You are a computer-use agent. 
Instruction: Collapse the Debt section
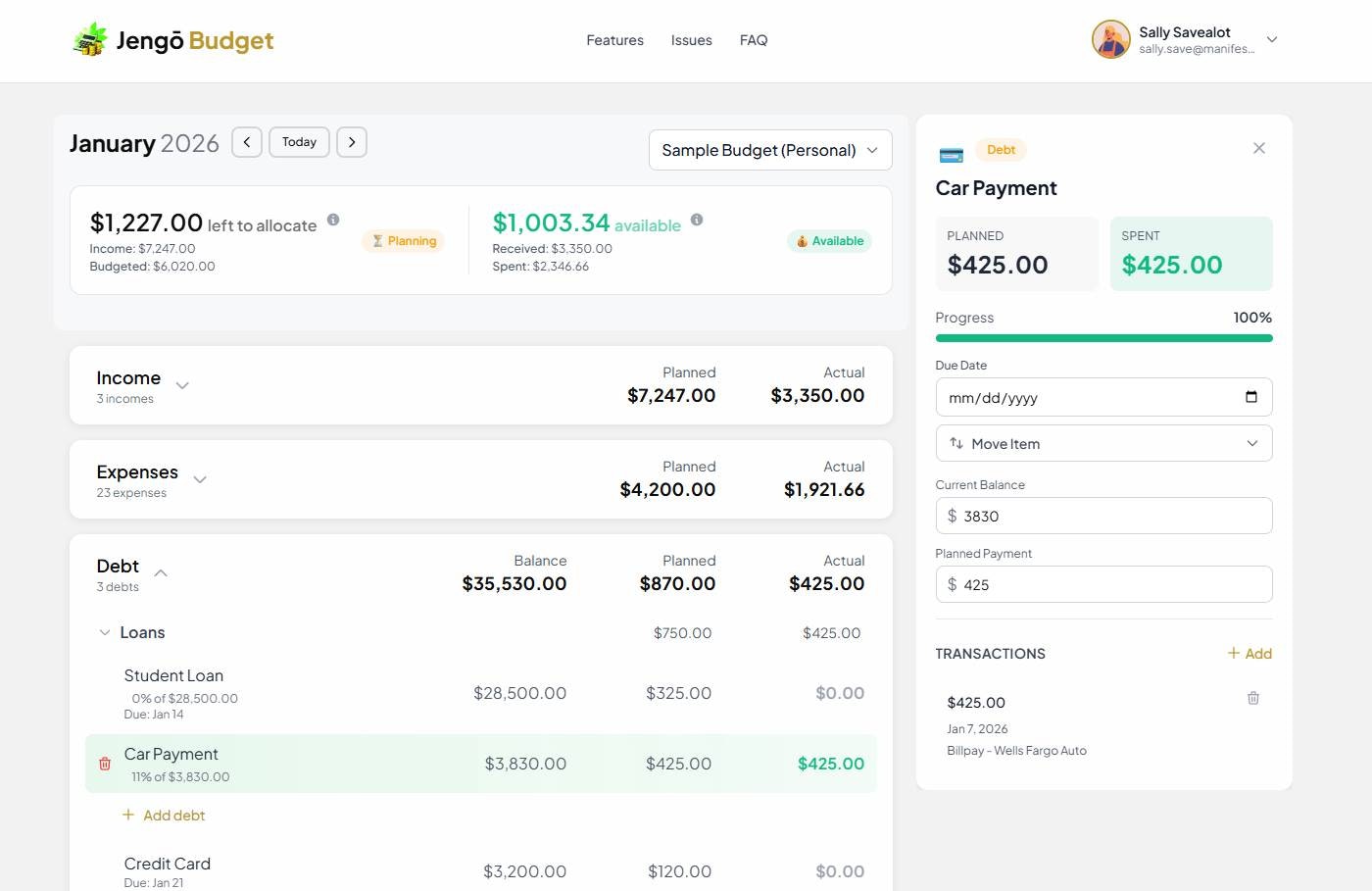click(161, 571)
